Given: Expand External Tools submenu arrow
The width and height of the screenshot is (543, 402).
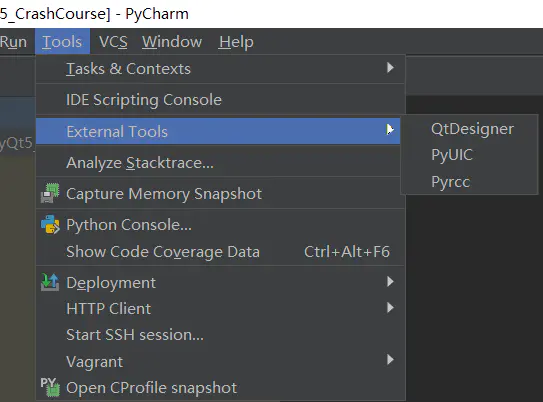Looking at the screenshot, I should coord(390,129).
